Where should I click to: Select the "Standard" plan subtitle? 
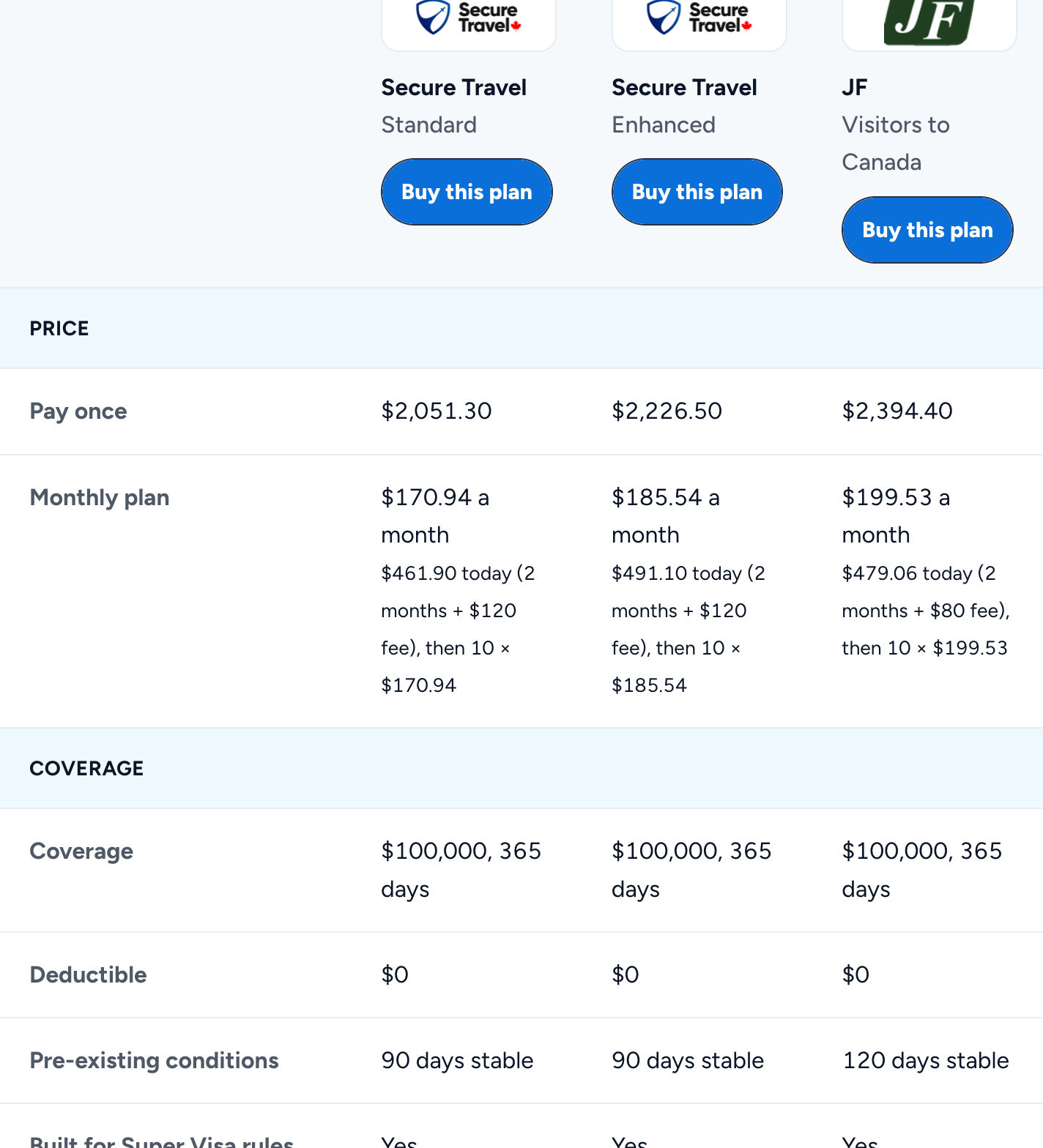(x=429, y=124)
